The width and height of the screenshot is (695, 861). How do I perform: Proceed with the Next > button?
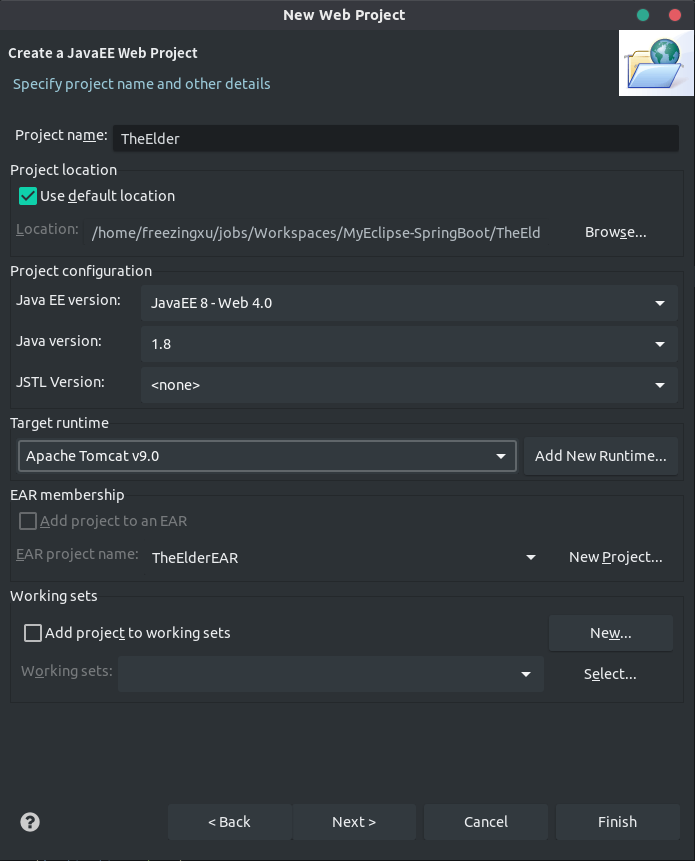coord(354,822)
